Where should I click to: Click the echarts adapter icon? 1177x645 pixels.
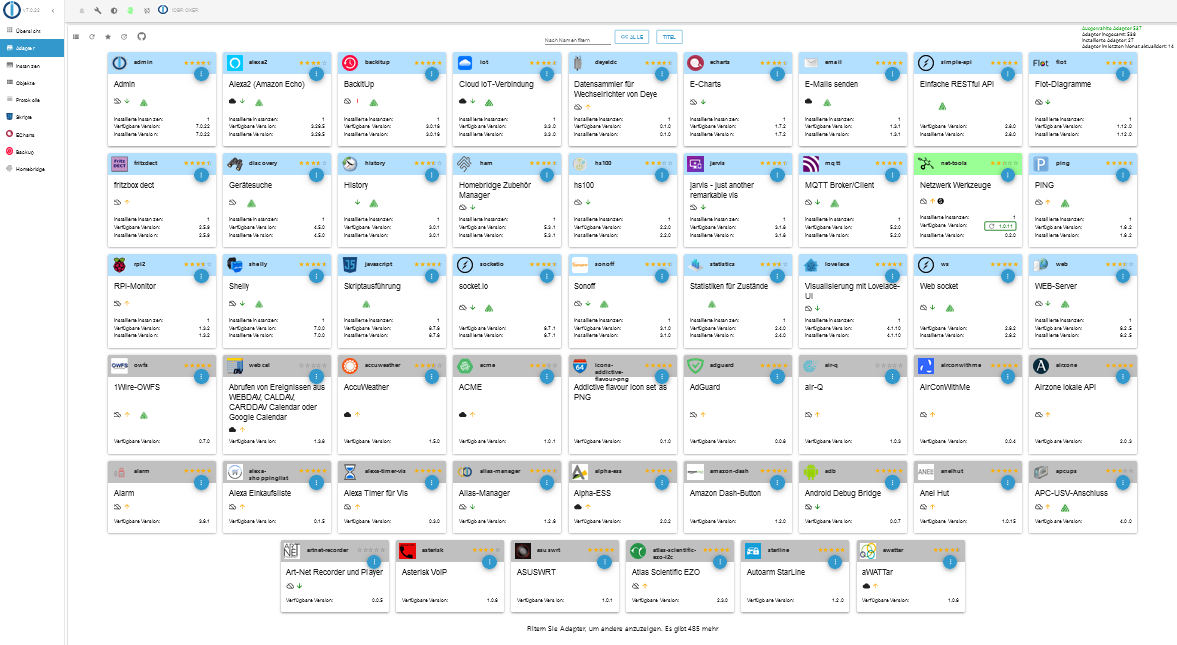695,63
